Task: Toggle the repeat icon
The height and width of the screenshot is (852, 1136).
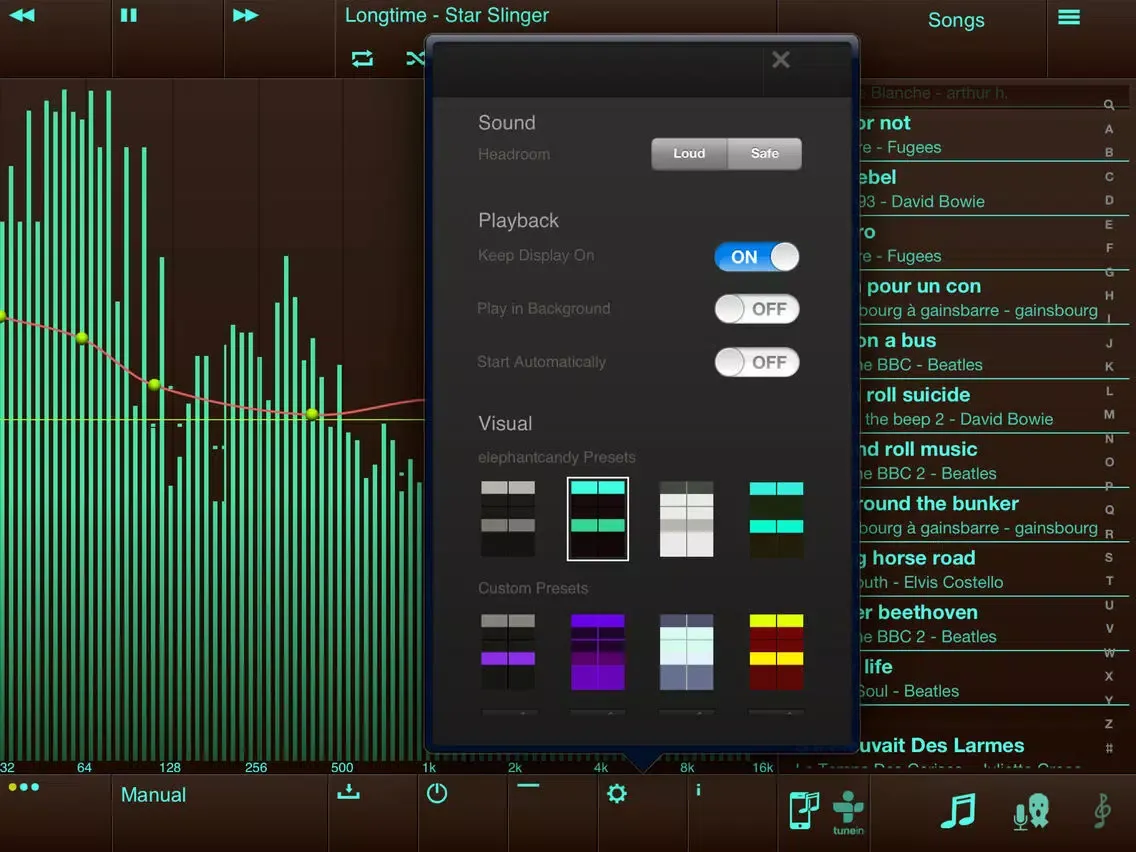Action: (x=362, y=59)
